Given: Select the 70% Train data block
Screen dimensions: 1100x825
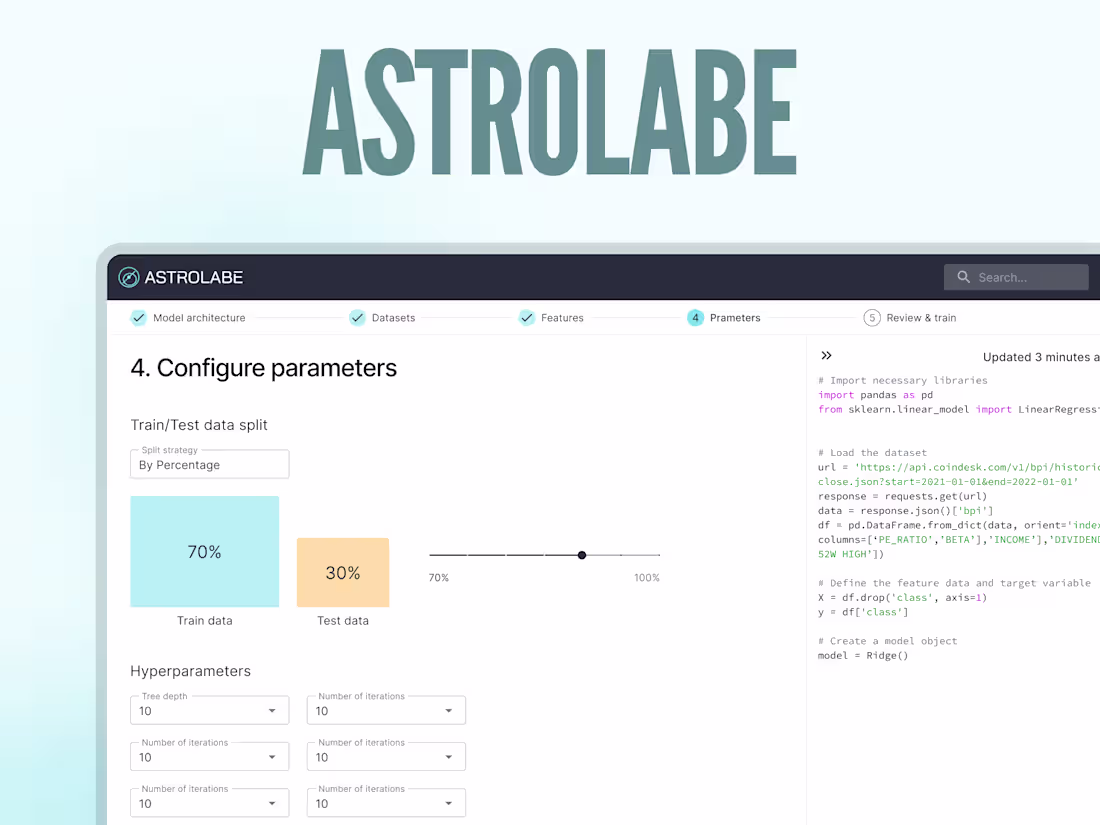Looking at the screenshot, I should 204,551.
